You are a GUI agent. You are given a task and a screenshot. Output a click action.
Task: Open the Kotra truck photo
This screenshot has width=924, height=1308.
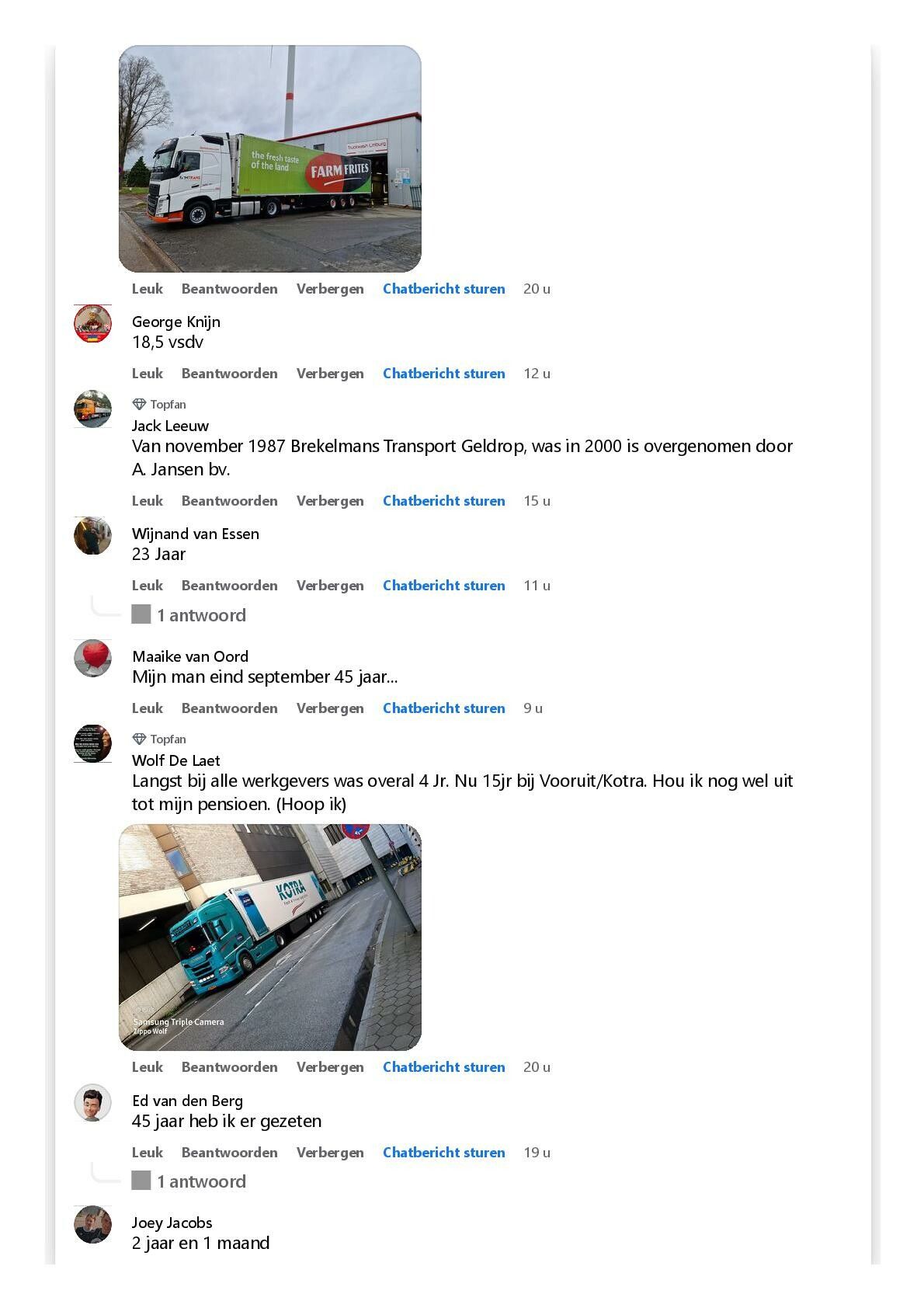(x=269, y=938)
